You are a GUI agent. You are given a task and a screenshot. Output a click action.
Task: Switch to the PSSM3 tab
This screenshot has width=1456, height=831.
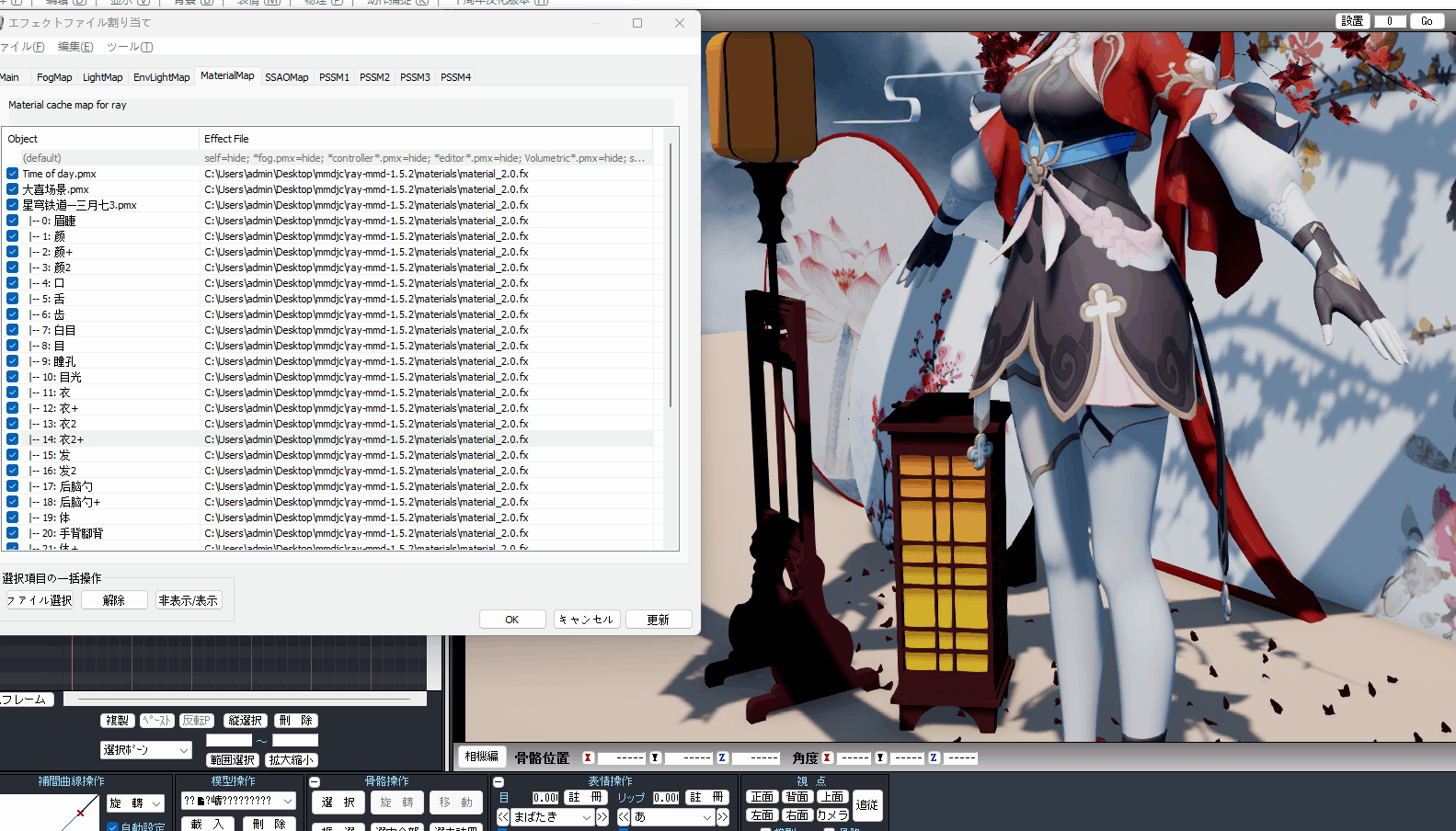click(415, 77)
